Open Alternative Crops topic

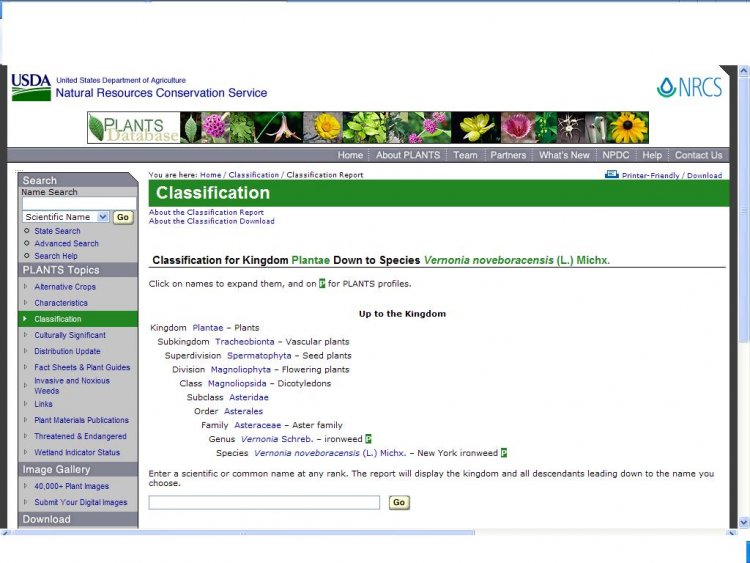pyautogui.click(x=65, y=287)
